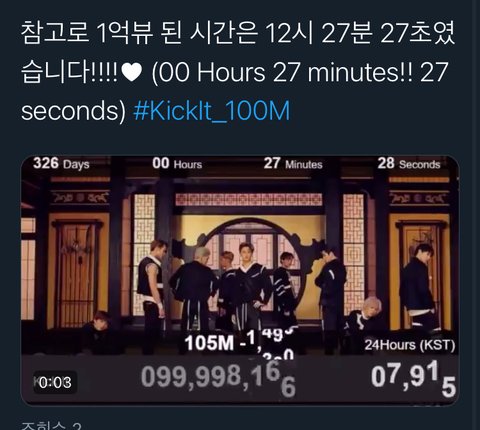Screen dimensions: 480x430
Task: Click the 07,915 24-hour counter
Action: [413, 378]
